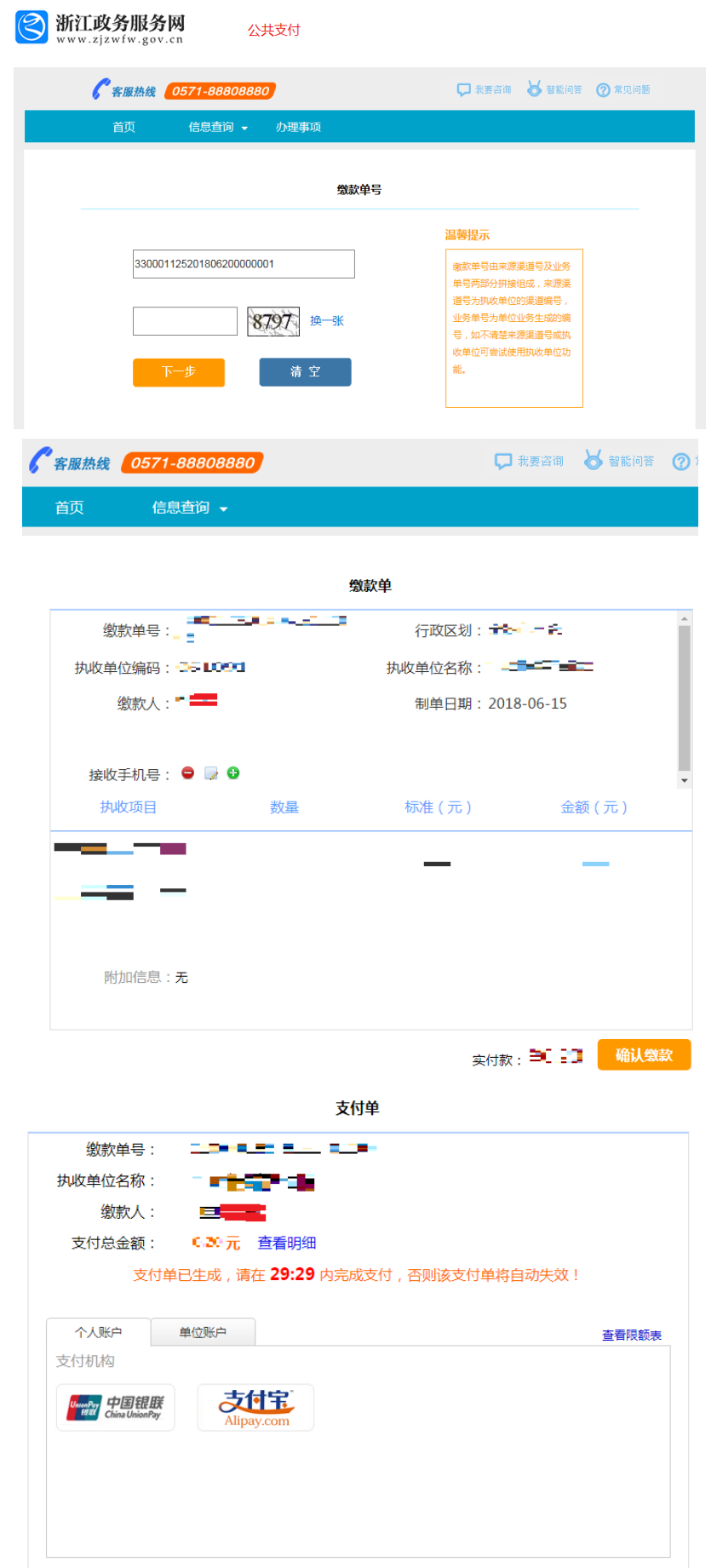
Task: Click the lower header's 智能问答 robot icon
Action: (x=594, y=460)
